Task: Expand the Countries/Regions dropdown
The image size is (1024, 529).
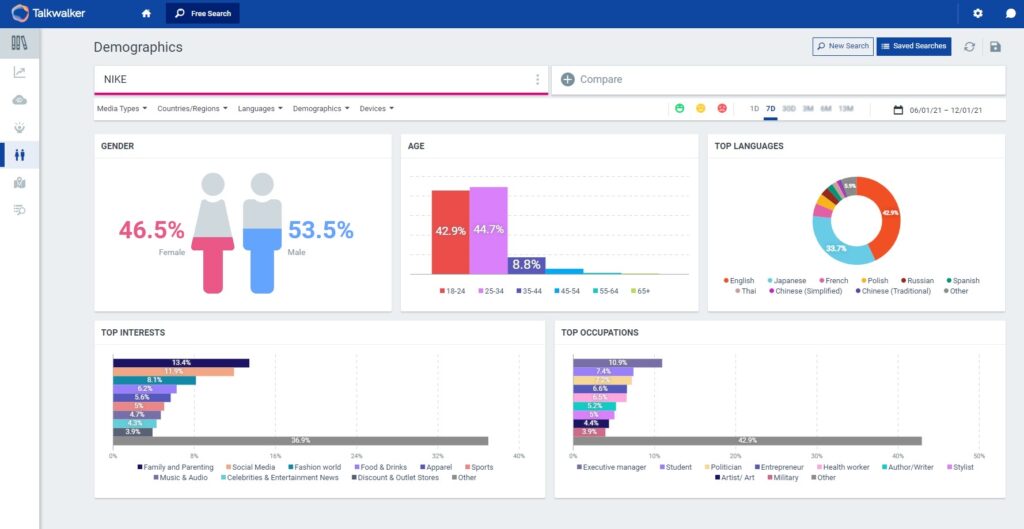Action: click(x=192, y=108)
